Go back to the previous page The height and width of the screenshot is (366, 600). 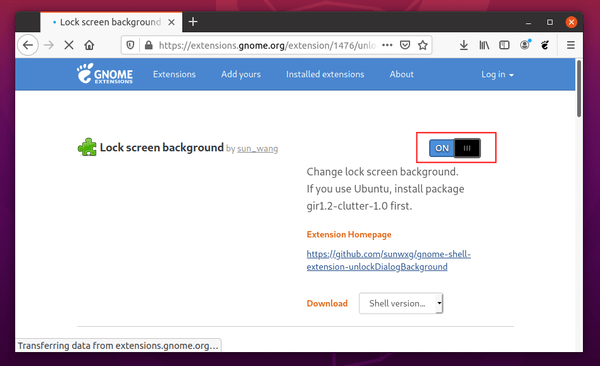(28, 45)
